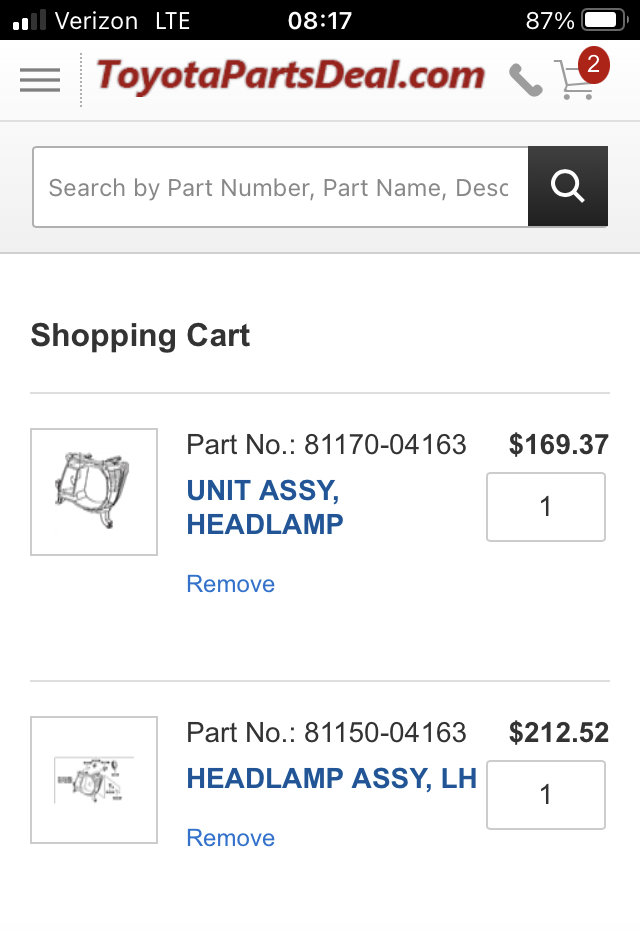Tap the battery indicator in status bar
The image size is (640, 931).
click(x=605, y=20)
